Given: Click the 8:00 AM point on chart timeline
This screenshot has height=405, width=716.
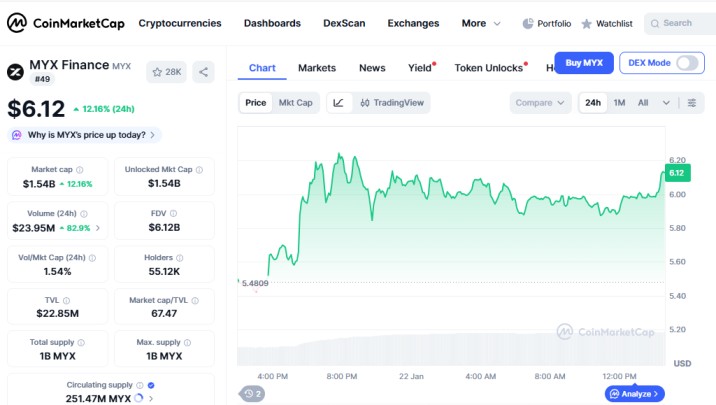Looking at the screenshot, I should coord(551,376).
